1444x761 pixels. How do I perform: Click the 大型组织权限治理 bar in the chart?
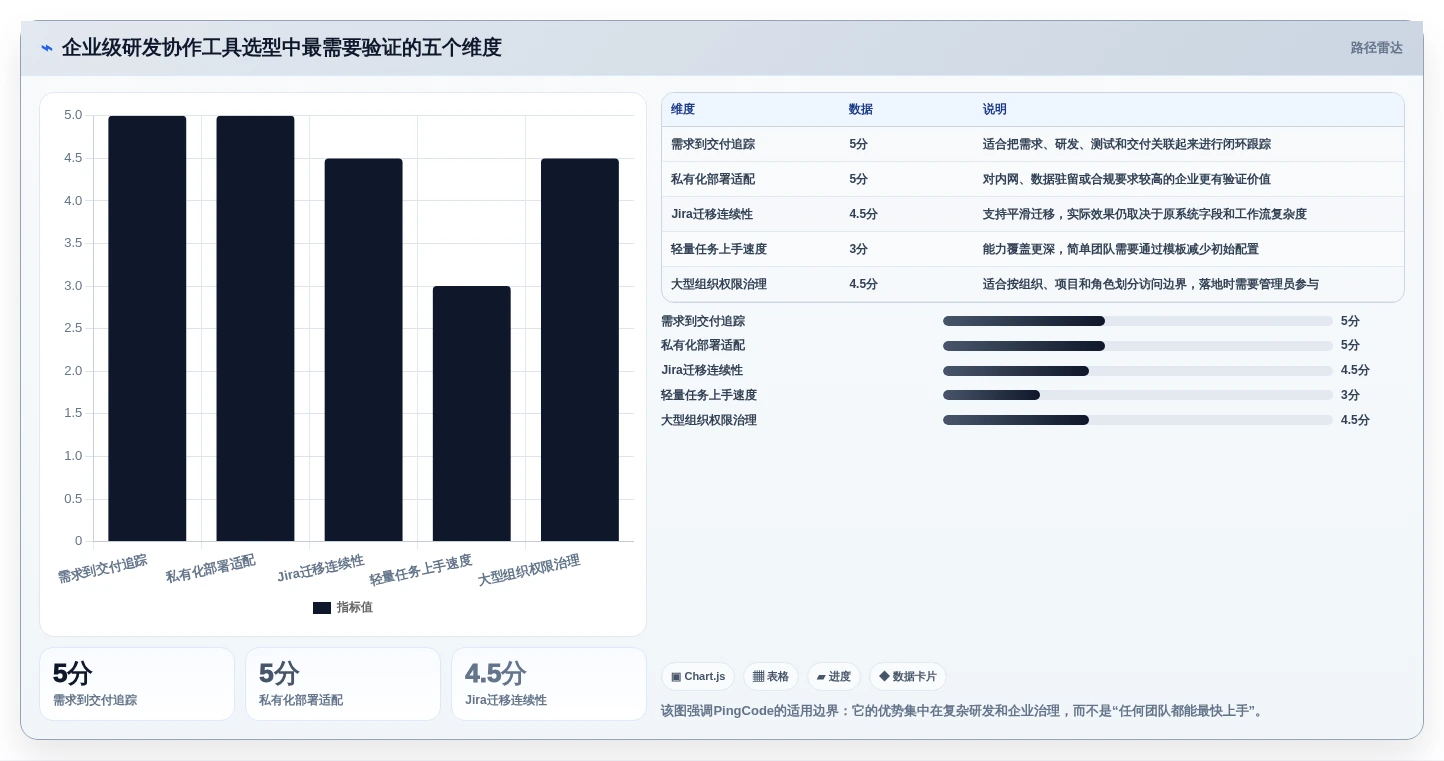(580, 350)
